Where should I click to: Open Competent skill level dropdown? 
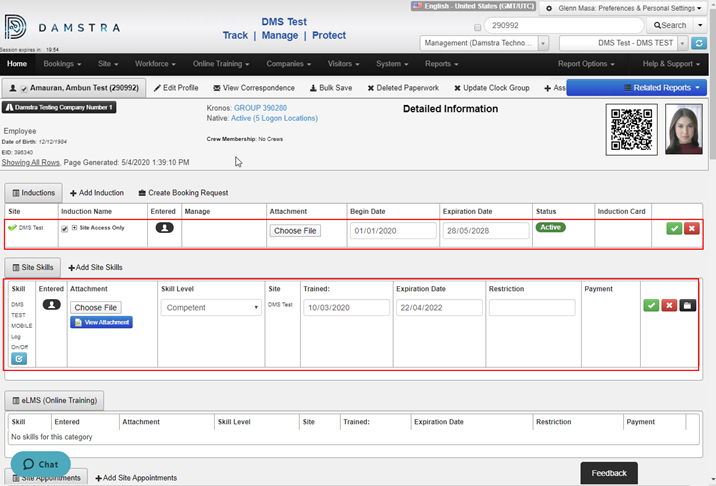211,308
